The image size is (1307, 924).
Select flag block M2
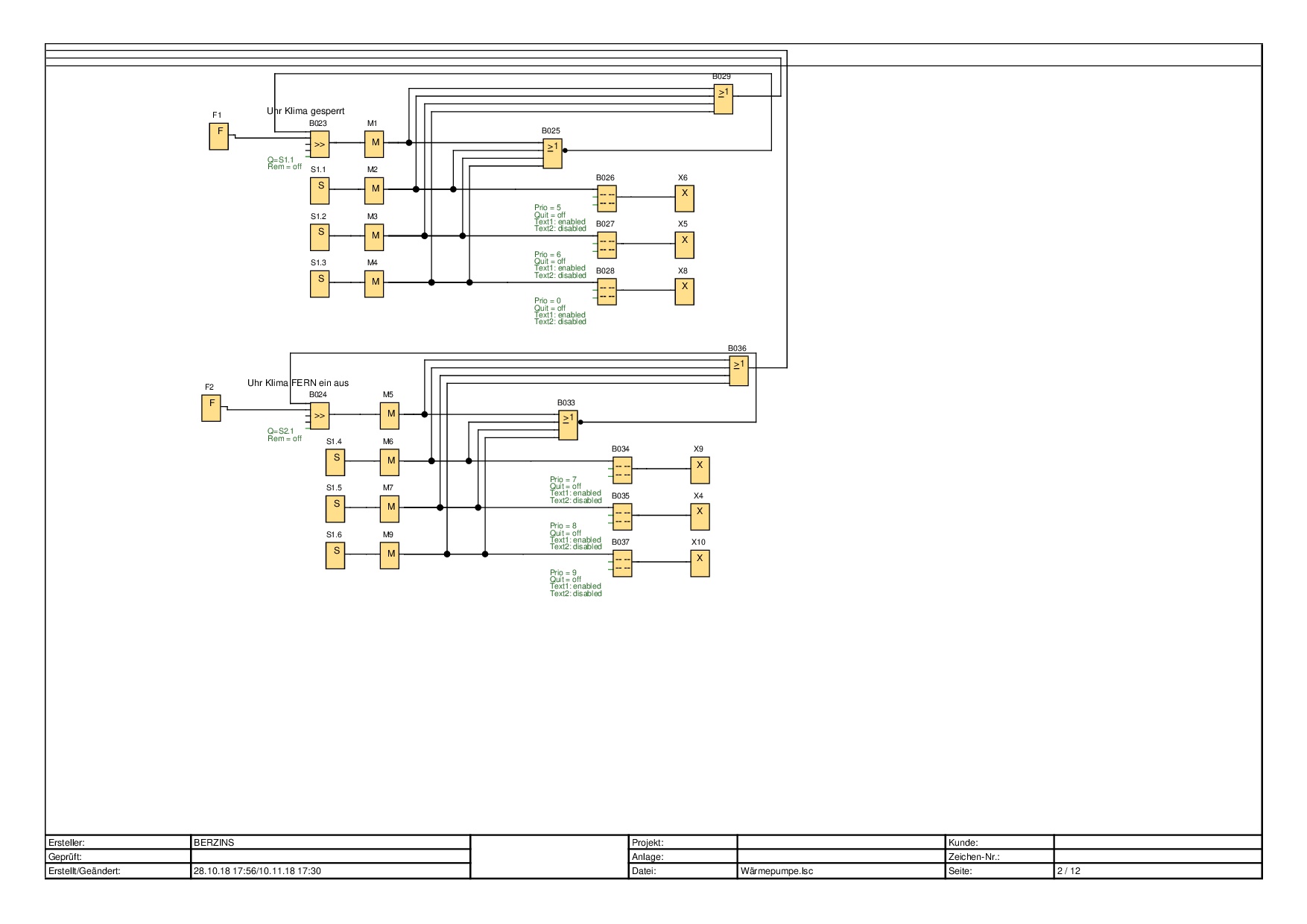pos(374,189)
